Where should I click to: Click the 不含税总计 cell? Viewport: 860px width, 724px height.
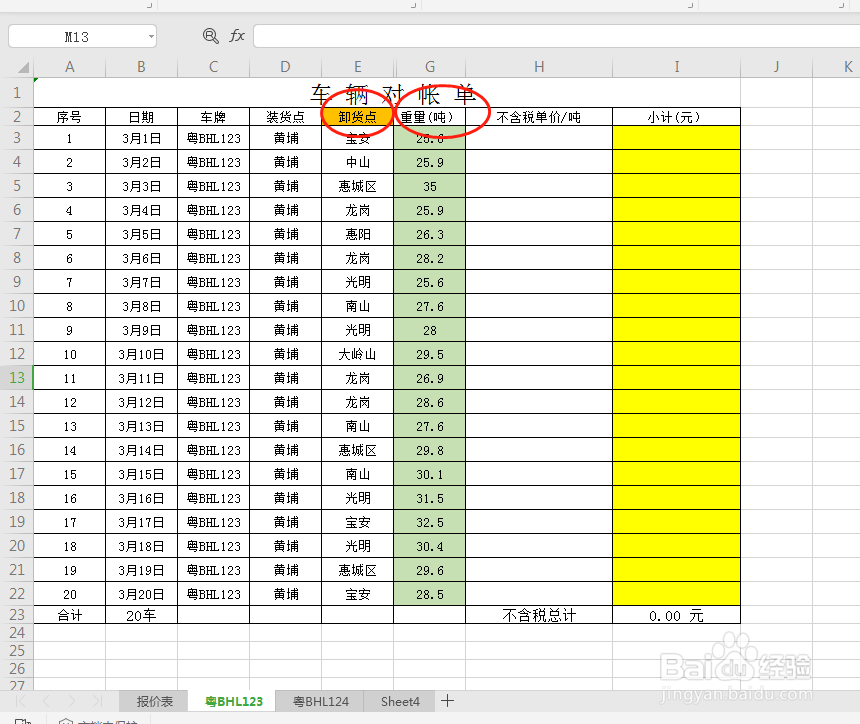click(x=539, y=615)
